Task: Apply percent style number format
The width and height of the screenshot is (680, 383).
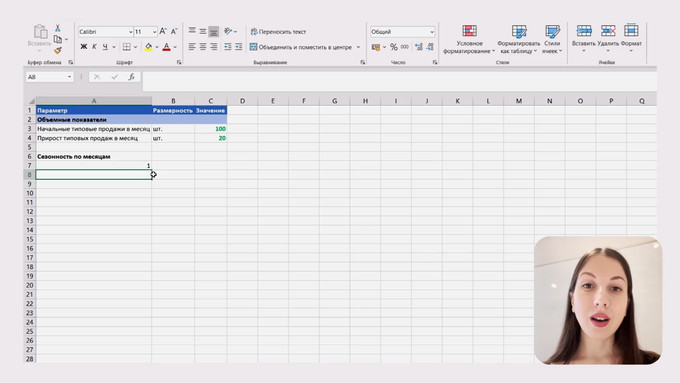Action: (393, 47)
